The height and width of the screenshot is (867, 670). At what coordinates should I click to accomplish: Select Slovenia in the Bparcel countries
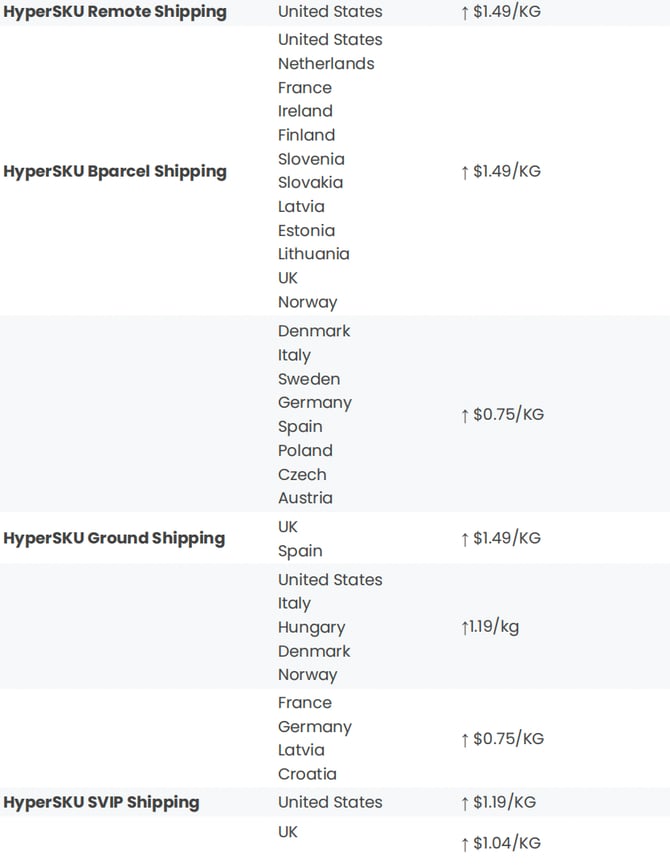(311, 159)
